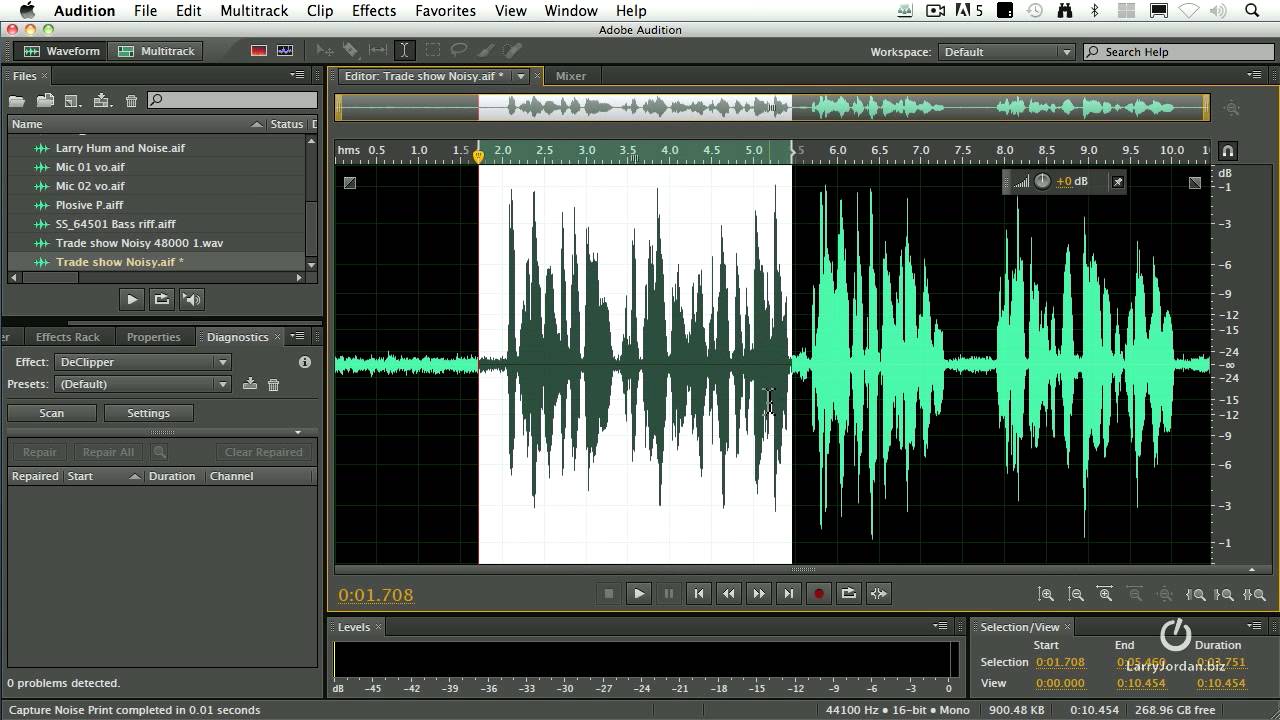The width and height of the screenshot is (1280, 720).
Task: Select the Razor tool in toolbar
Action: pyautogui.click(x=351, y=50)
